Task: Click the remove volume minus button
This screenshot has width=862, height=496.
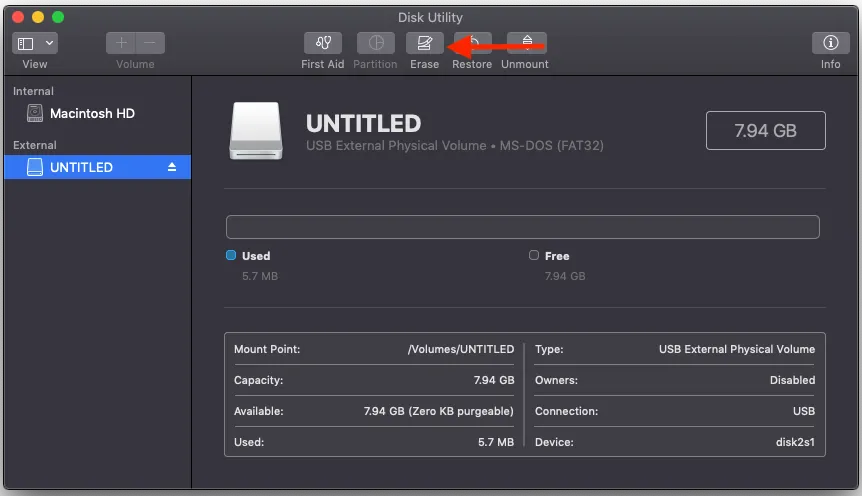Action: pos(150,43)
